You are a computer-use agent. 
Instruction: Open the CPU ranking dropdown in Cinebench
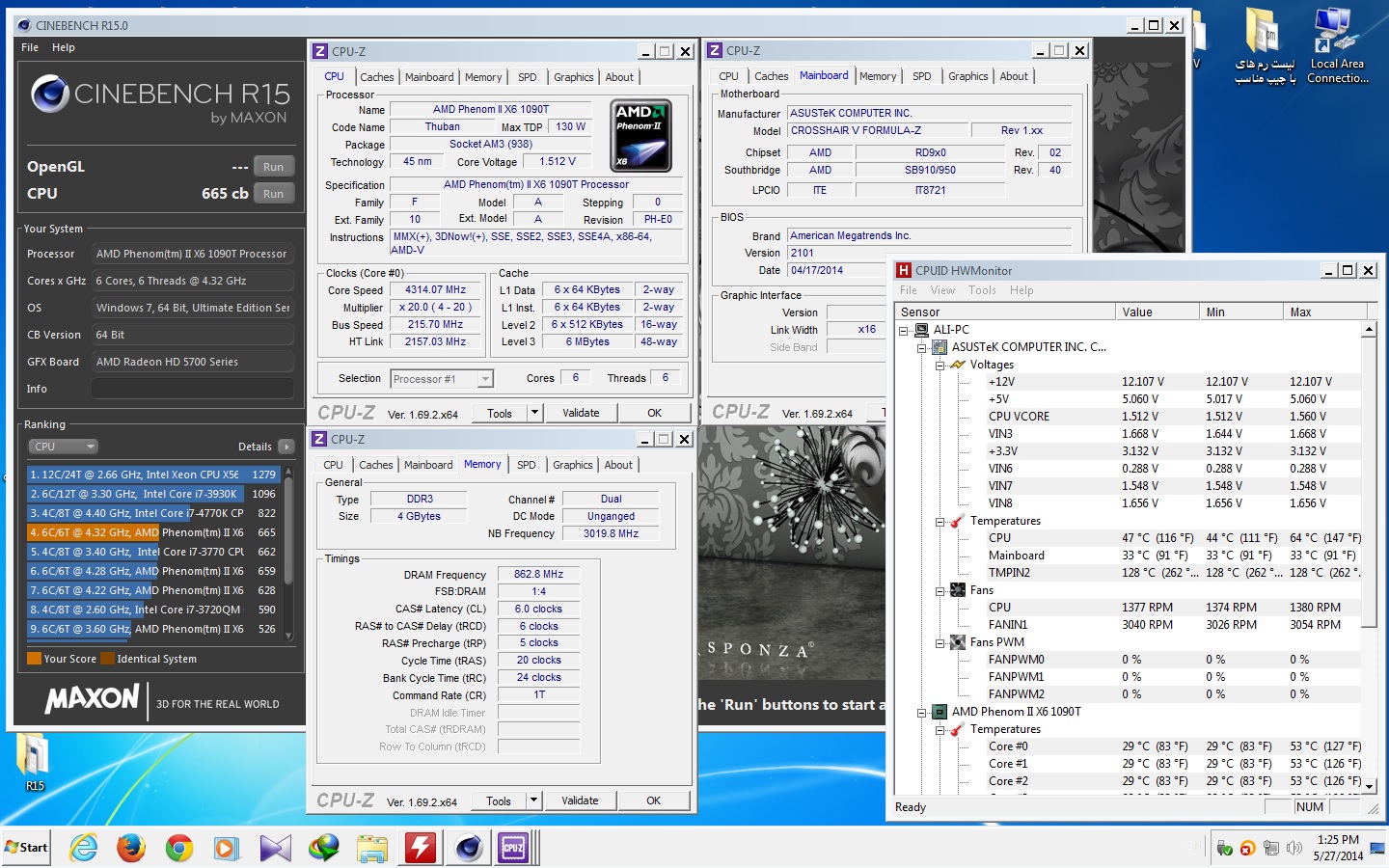64,447
